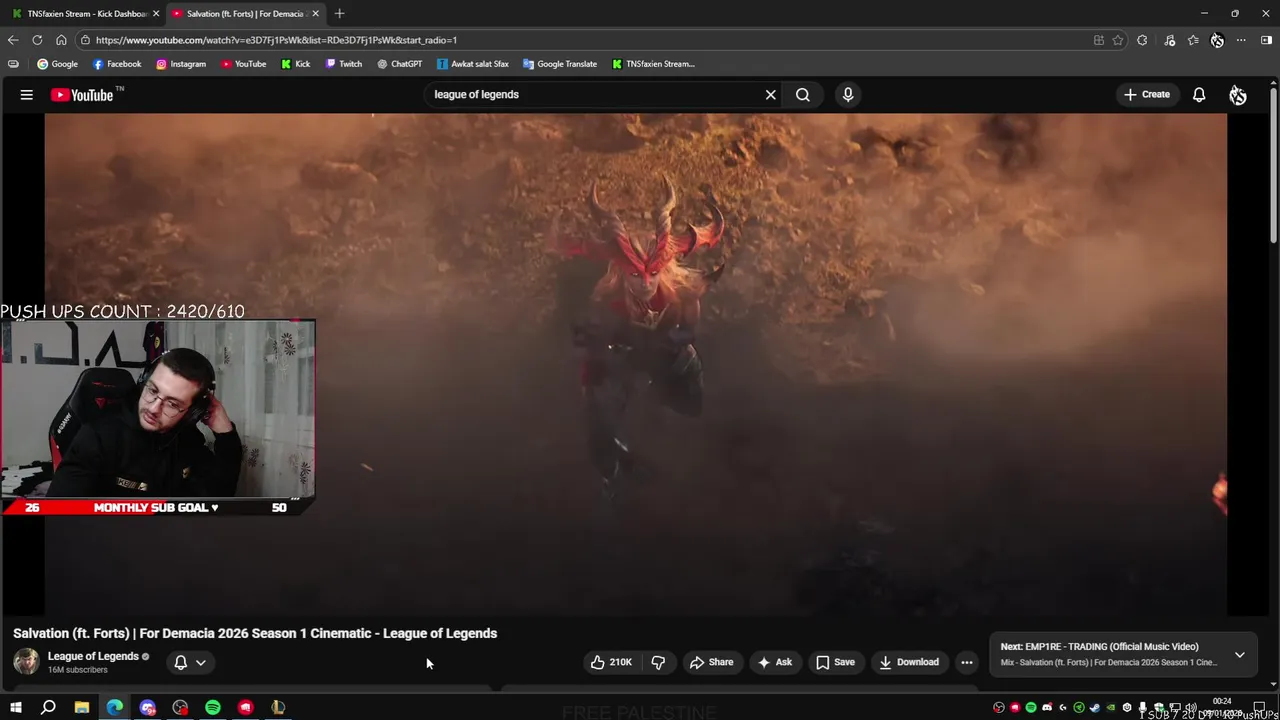Open File Explorer from taskbar
Screen dimensions: 1280x720
(82, 708)
